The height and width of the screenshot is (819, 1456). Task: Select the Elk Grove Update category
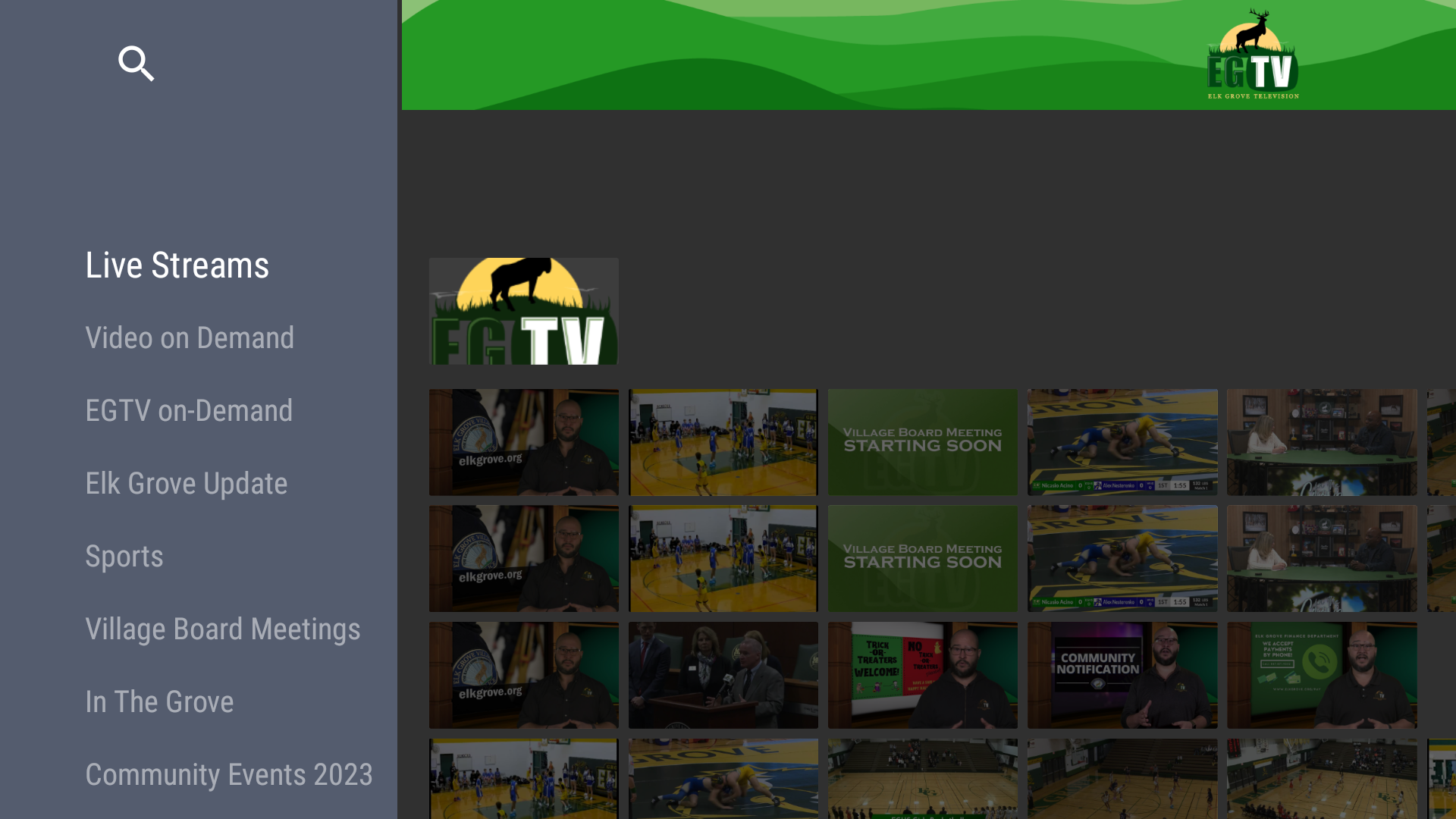point(187,483)
